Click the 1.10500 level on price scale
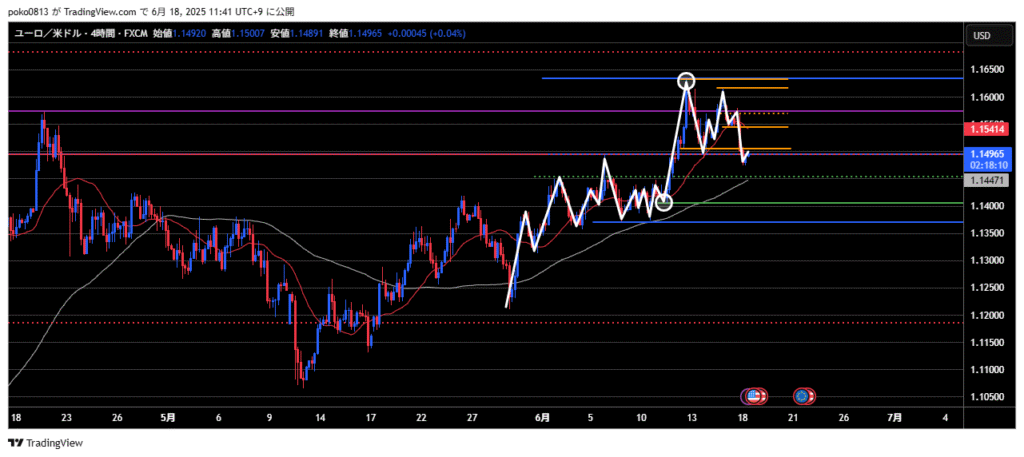This screenshot has height=457, width=1024. click(x=988, y=397)
